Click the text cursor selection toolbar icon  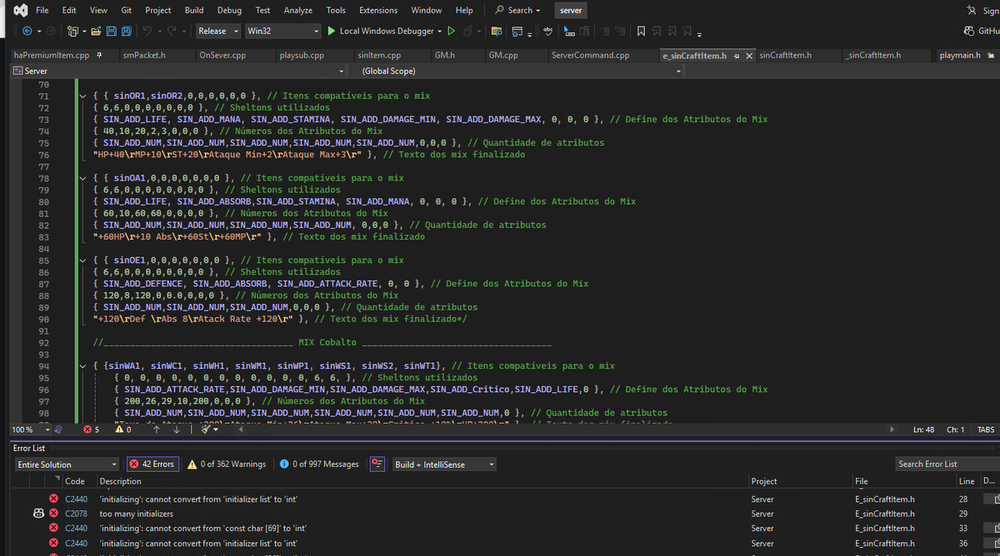569,31
